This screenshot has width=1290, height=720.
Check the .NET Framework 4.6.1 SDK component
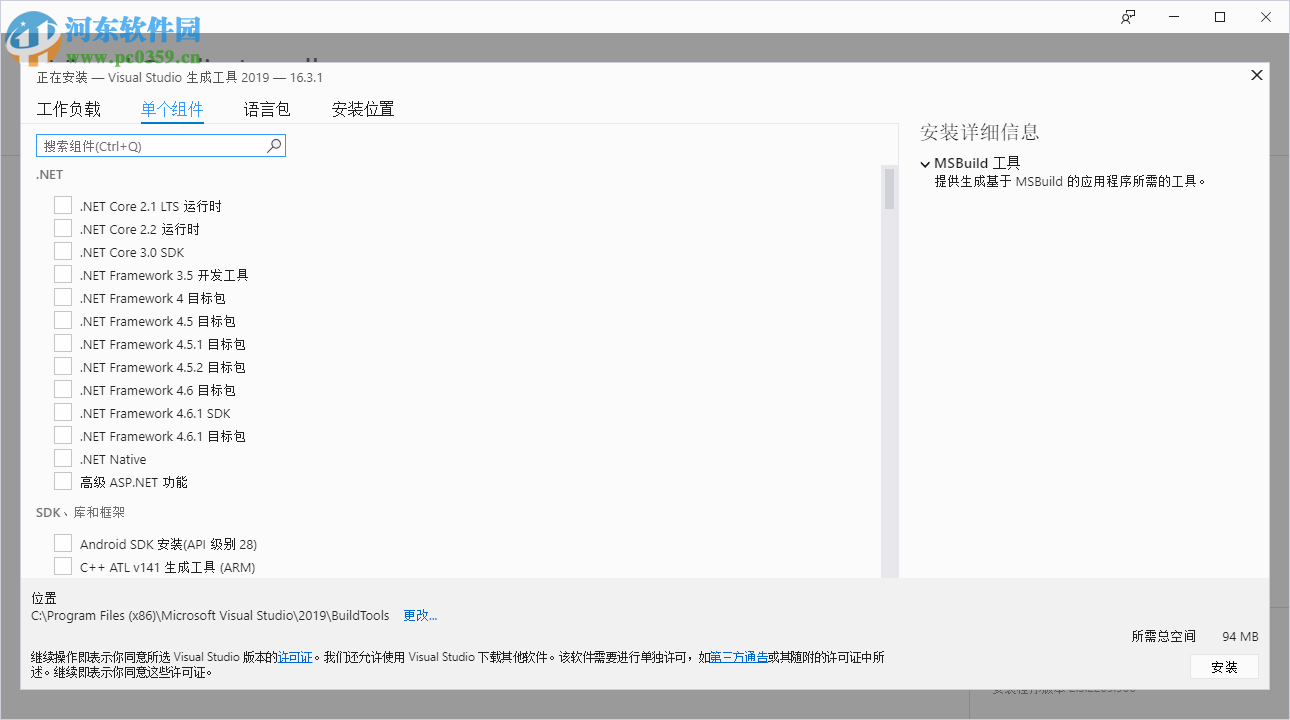pyautogui.click(x=62, y=412)
